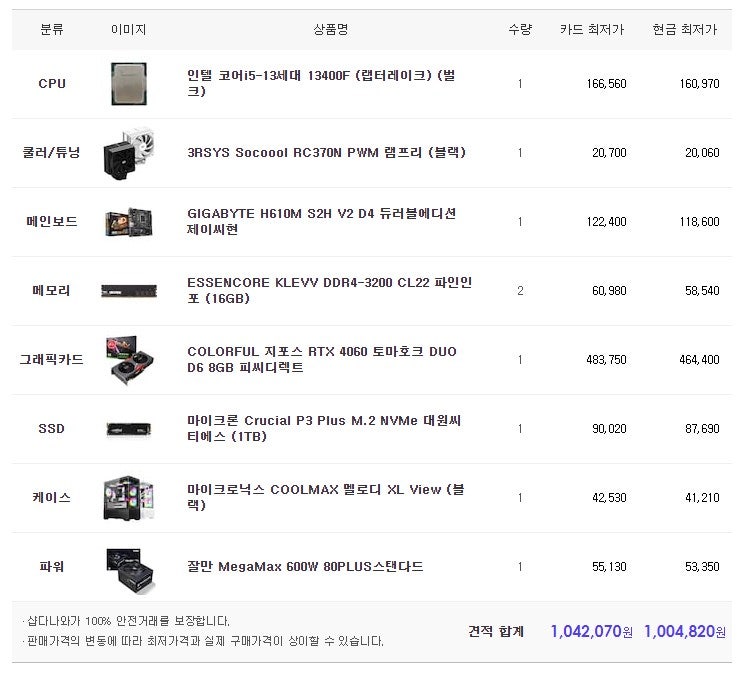Open the GIGABYTE H610M motherboard image

(x=128, y=222)
